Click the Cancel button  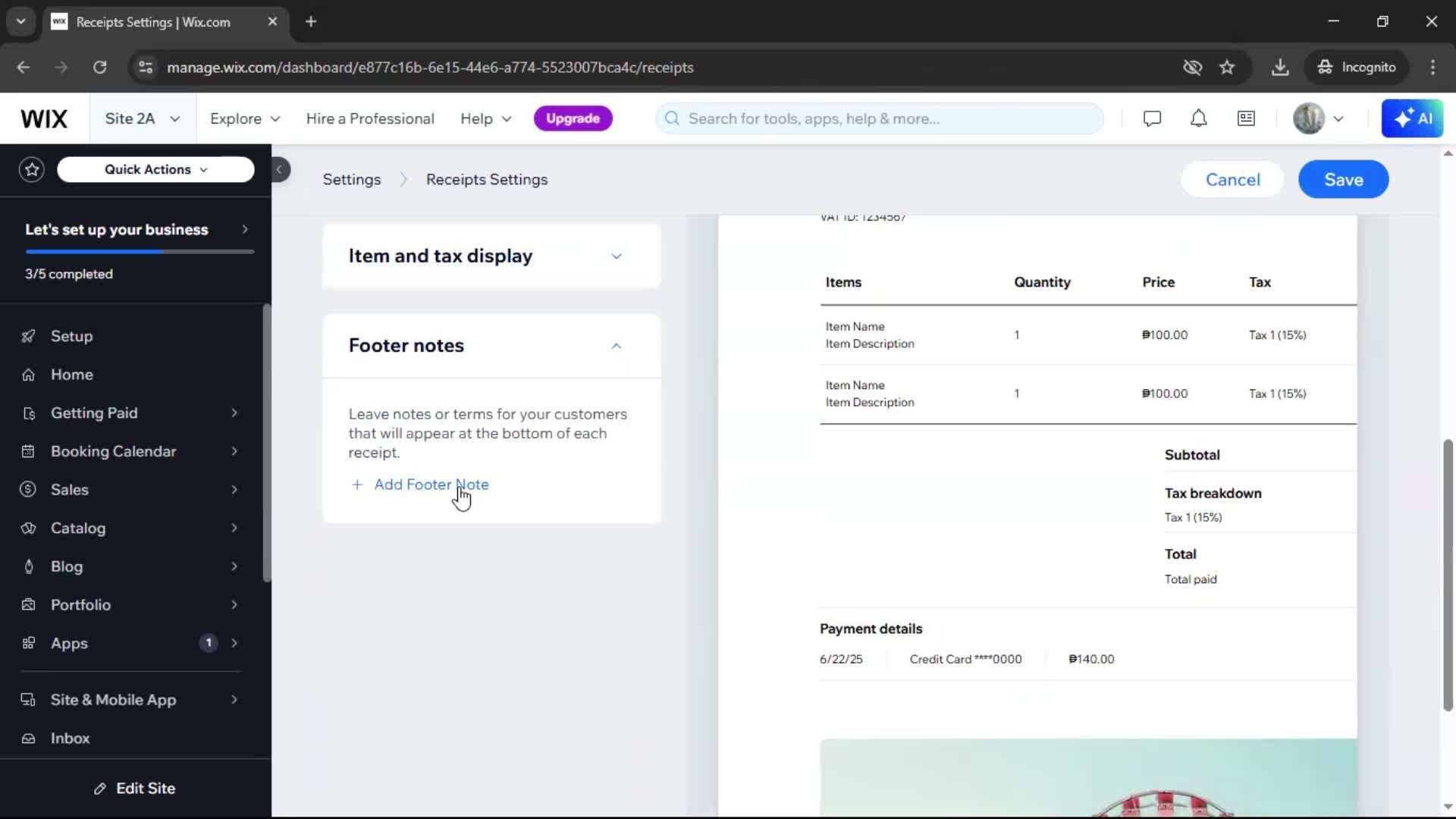point(1232,180)
